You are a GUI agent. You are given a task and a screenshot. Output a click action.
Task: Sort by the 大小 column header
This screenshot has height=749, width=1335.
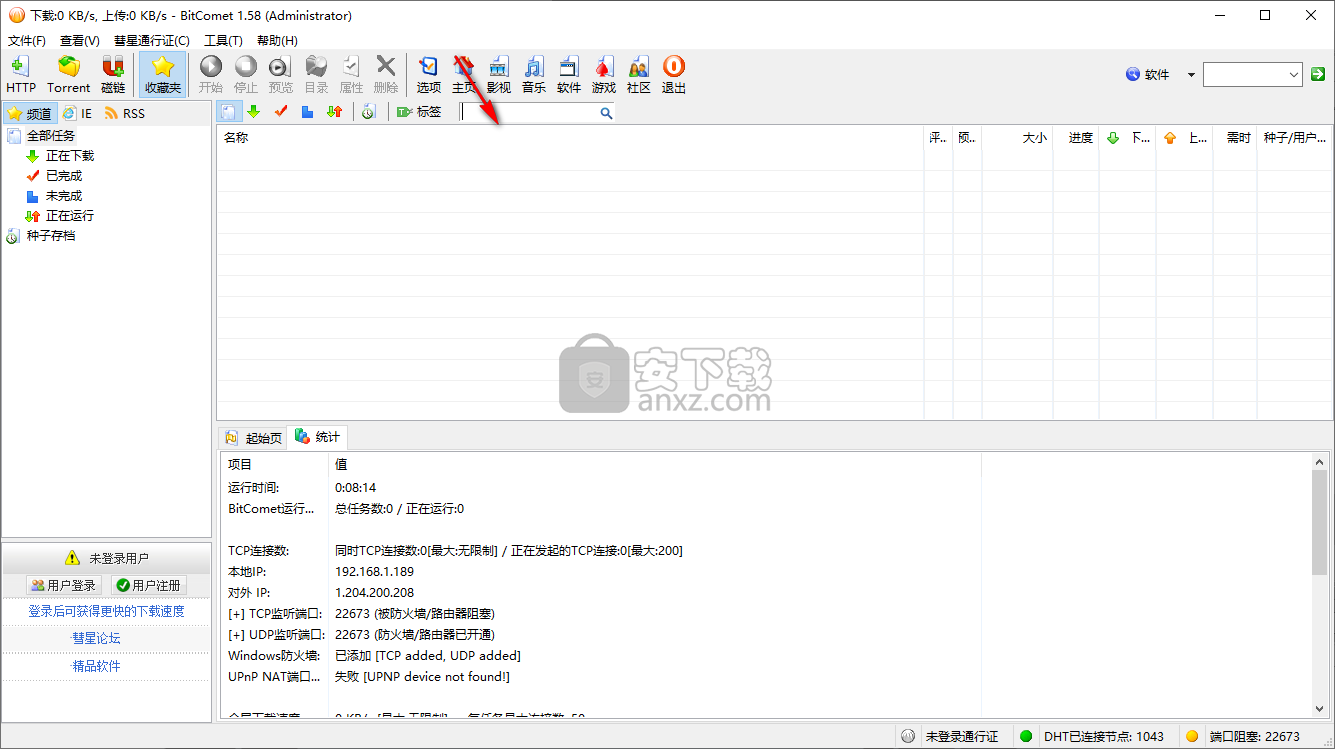pos(1017,138)
